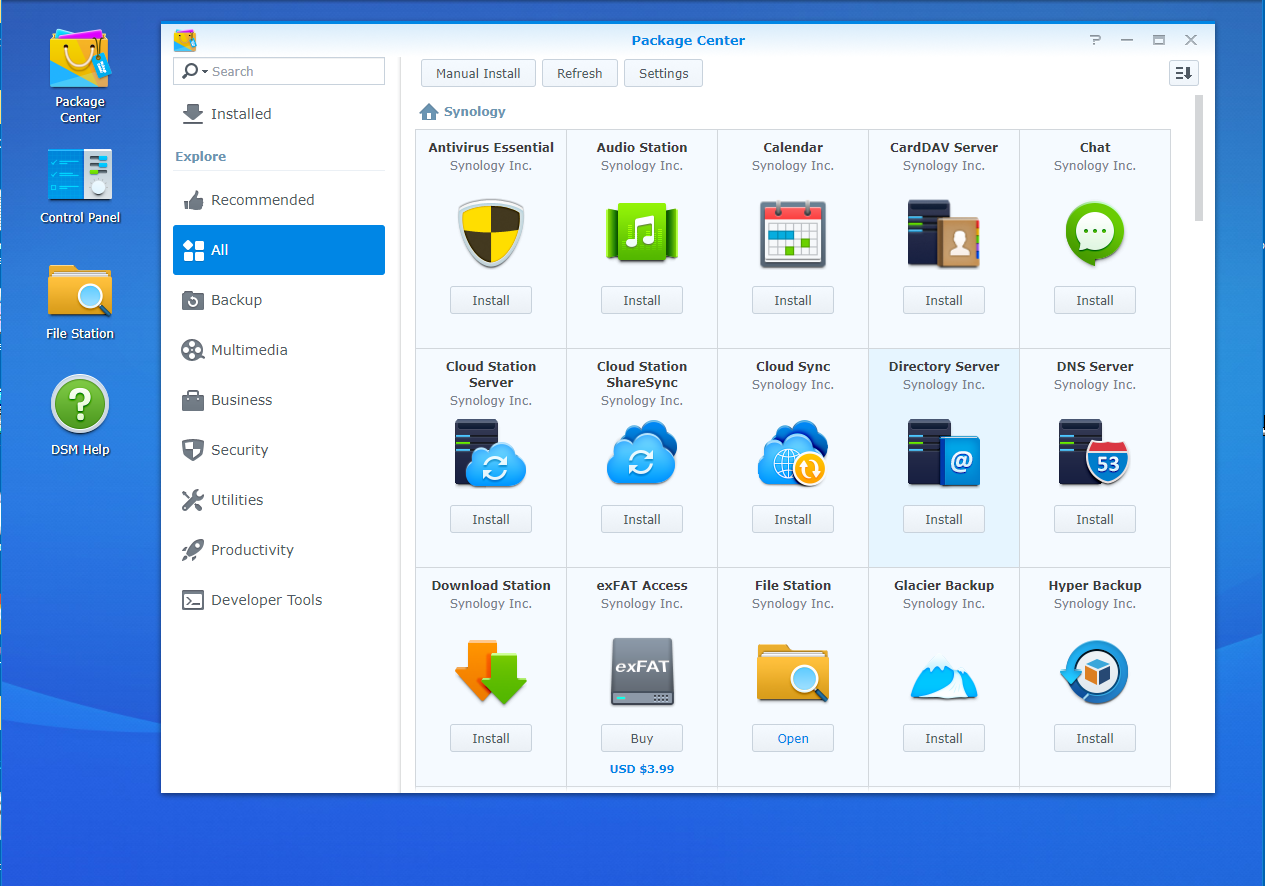Click the Audio Station music icon

point(642,233)
